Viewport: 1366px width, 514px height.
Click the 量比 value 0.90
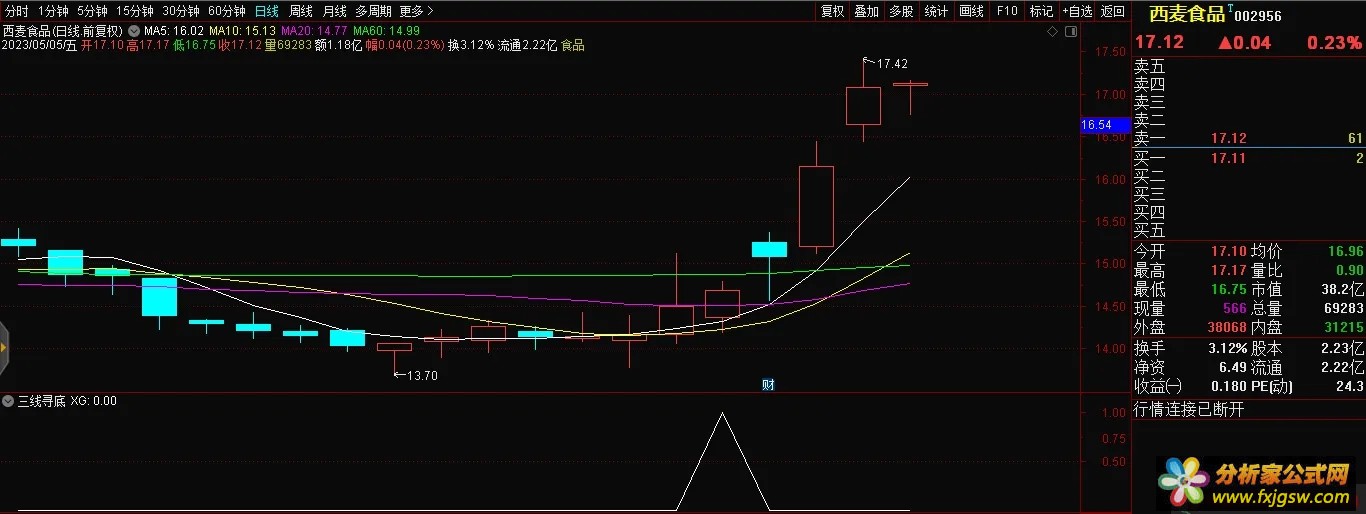pyautogui.click(x=1349, y=271)
